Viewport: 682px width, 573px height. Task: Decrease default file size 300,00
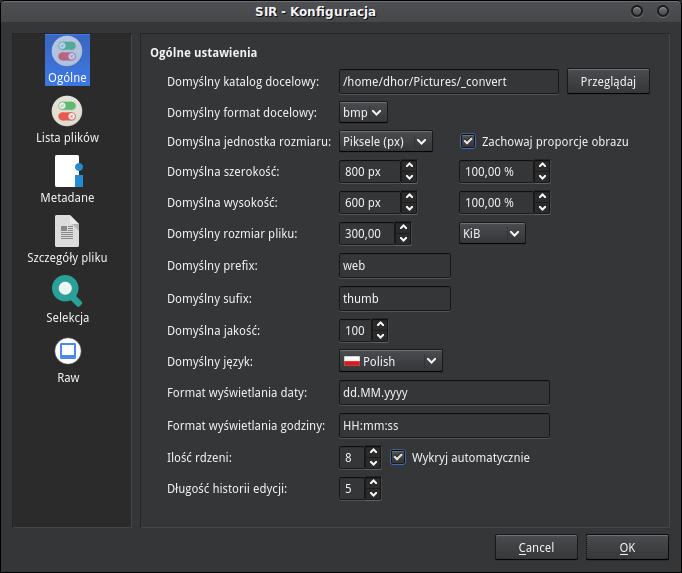coord(403,239)
